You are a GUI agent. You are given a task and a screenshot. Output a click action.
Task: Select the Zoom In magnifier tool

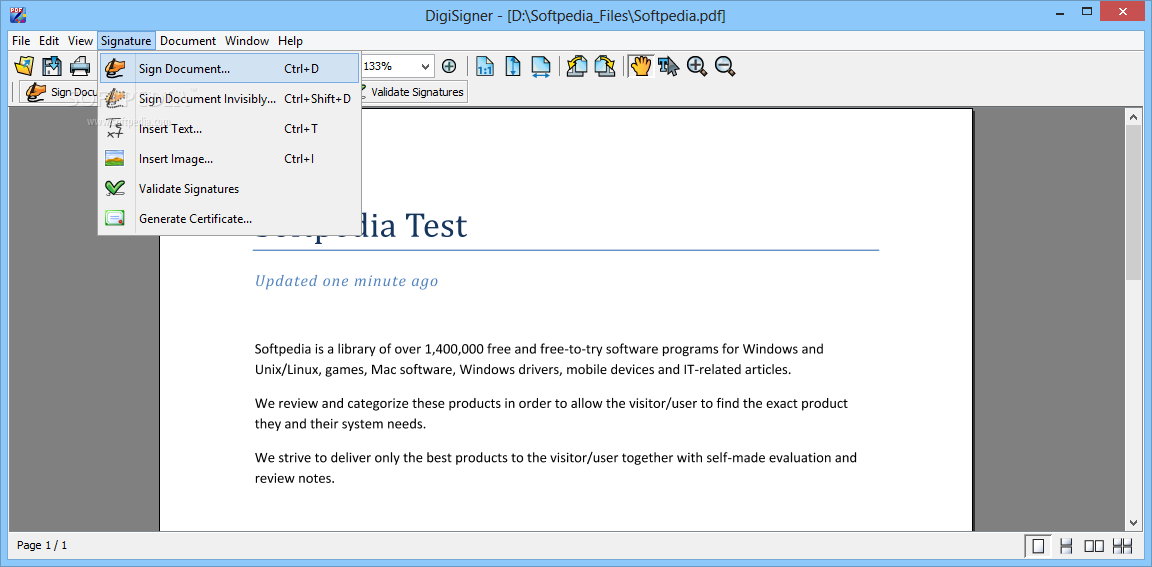coord(696,66)
